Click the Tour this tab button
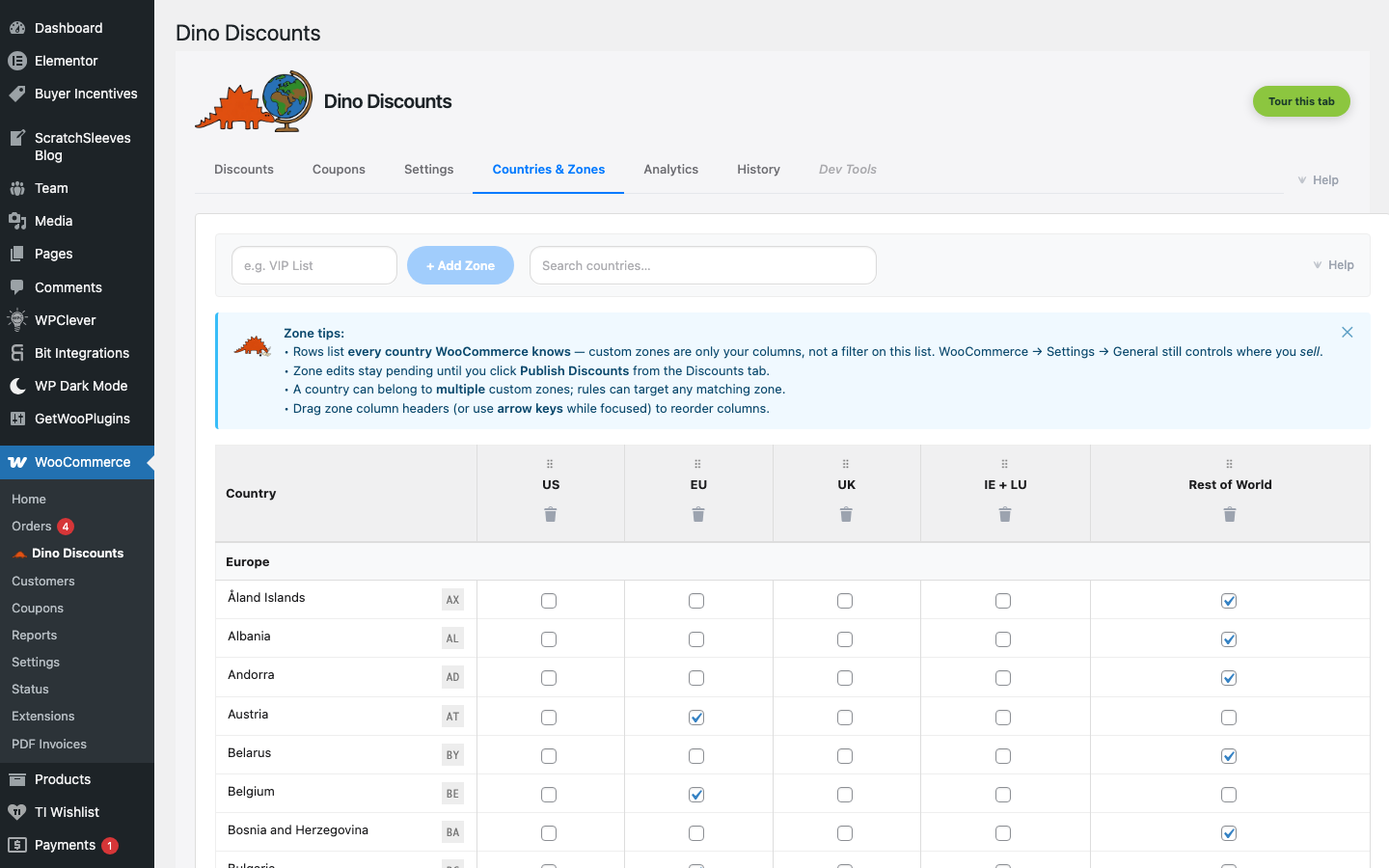This screenshot has width=1389, height=868. point(1301,101)
